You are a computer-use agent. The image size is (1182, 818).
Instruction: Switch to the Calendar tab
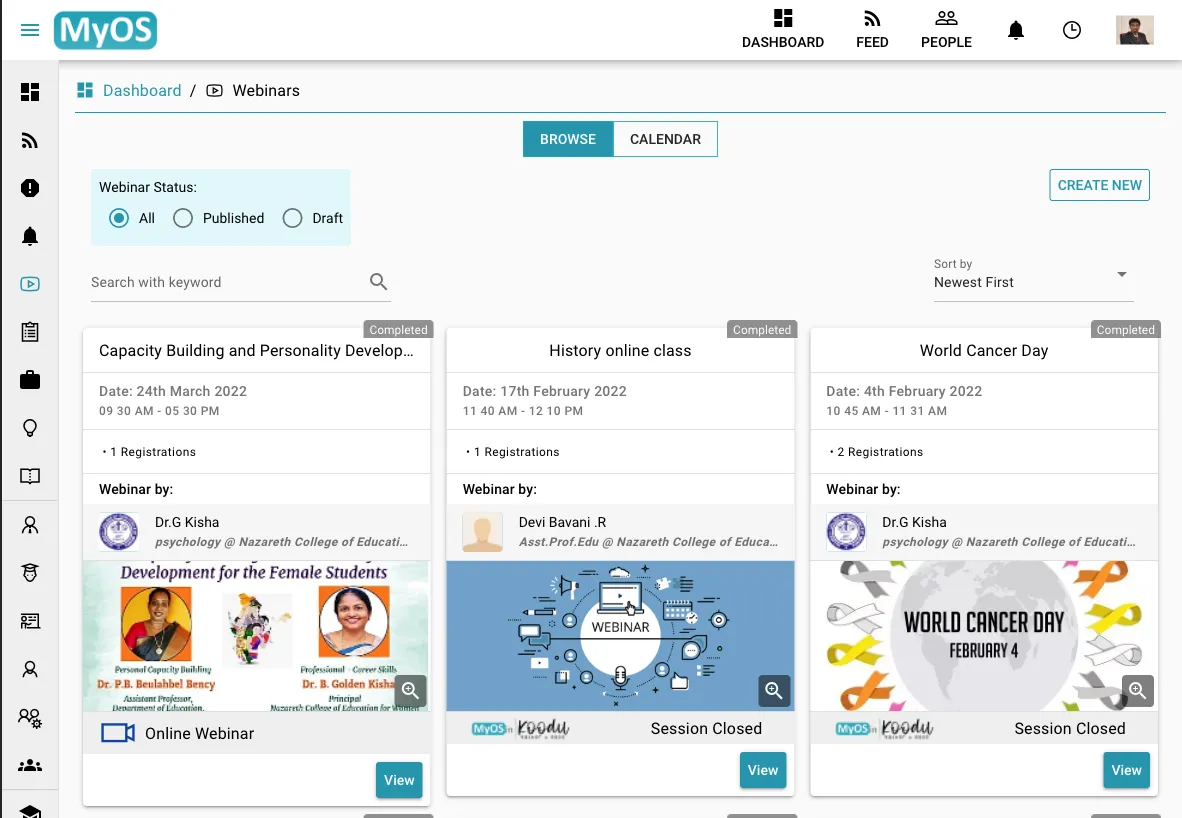click(x=666, y=139)
